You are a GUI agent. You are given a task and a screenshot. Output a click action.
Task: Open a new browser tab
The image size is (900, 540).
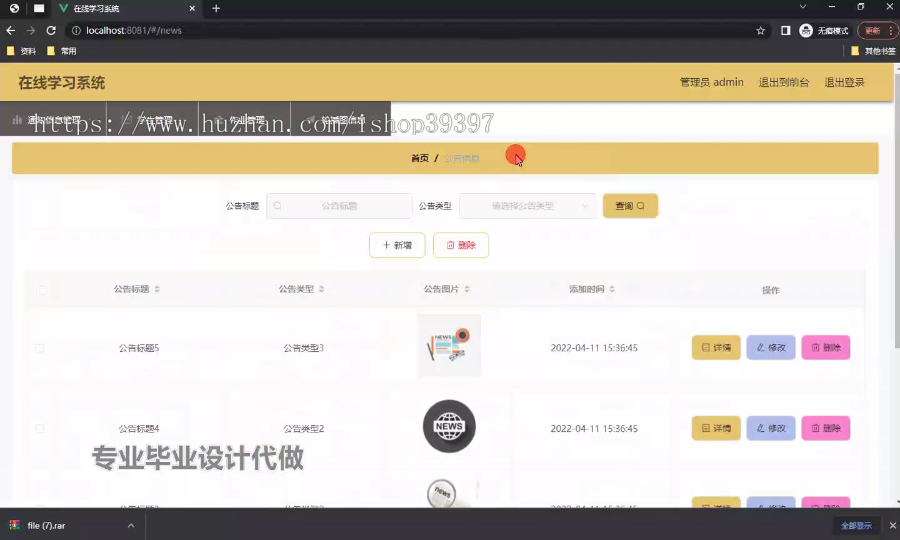point(216,8)
